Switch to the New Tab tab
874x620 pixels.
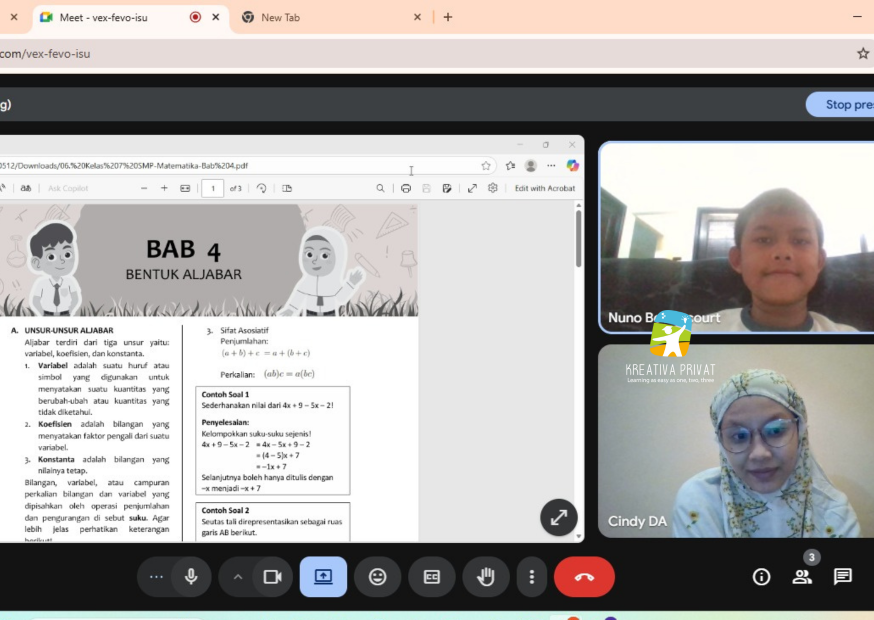329,17
